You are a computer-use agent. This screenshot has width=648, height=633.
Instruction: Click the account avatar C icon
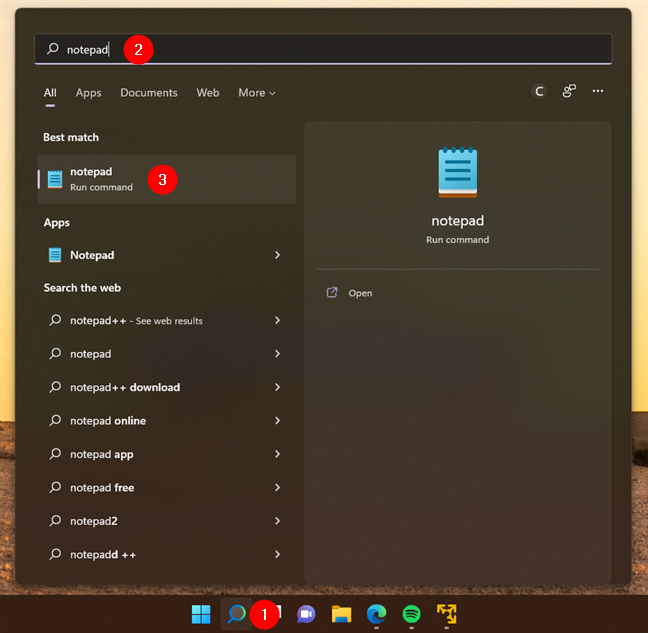coord(539,91)
